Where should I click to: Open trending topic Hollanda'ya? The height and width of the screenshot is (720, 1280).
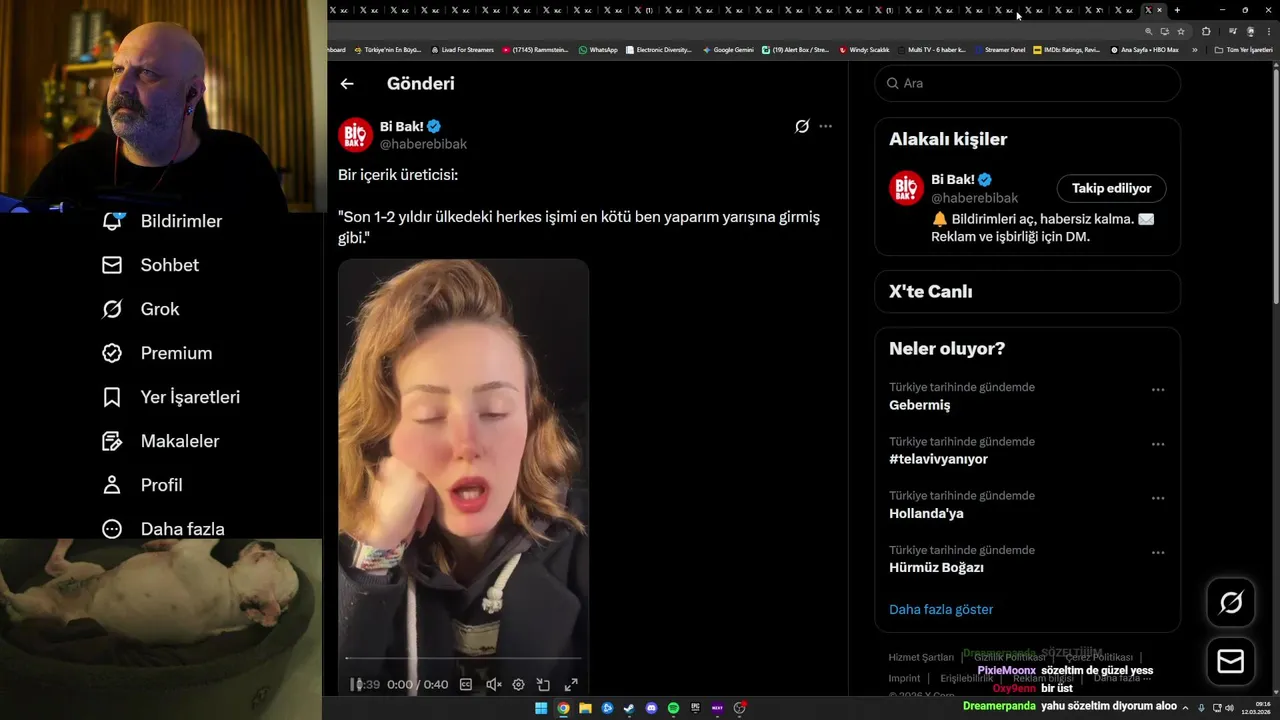pyautogui.click(x=926, y=513)
